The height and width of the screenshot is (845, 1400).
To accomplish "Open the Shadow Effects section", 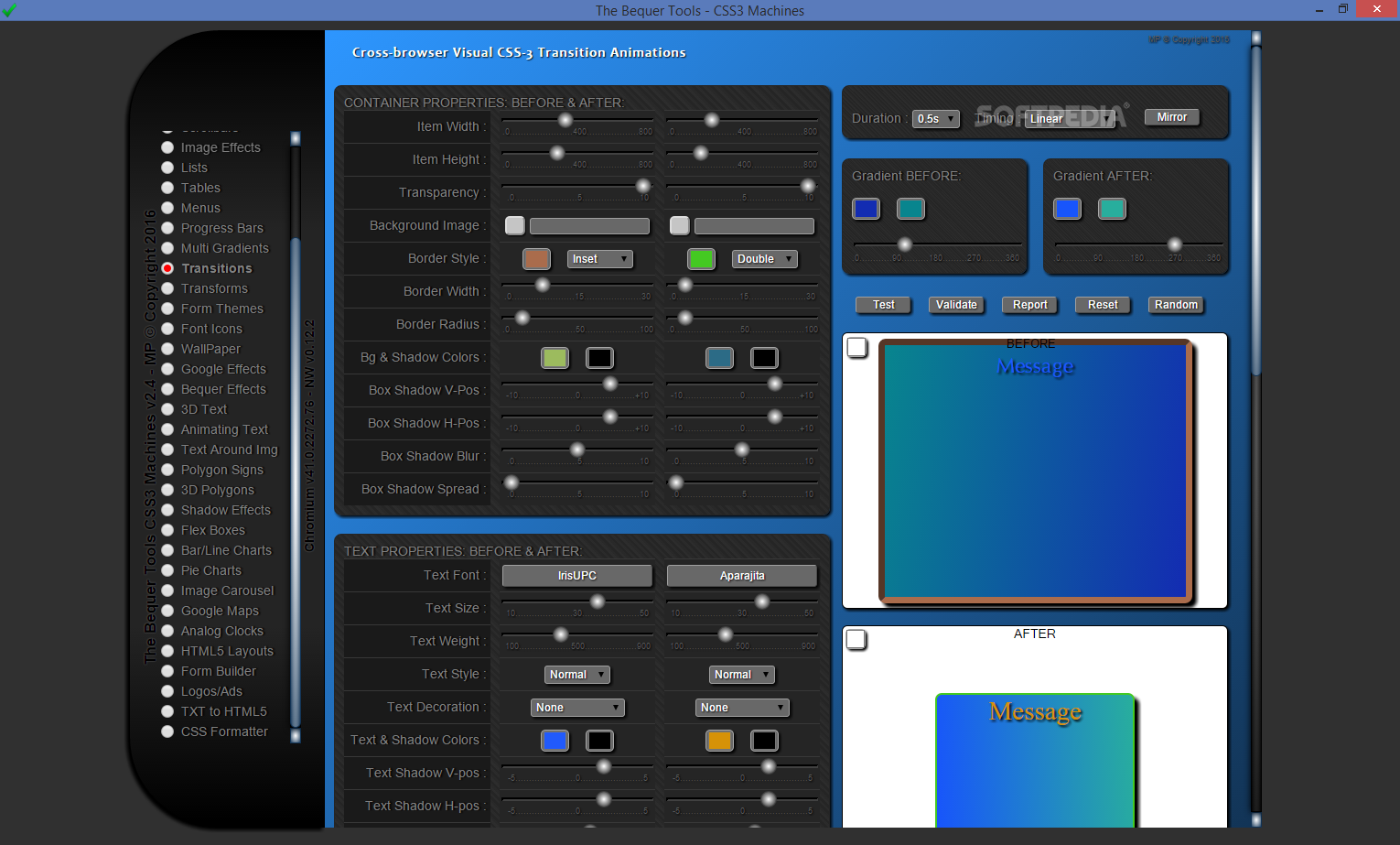I will pos(226,510).
